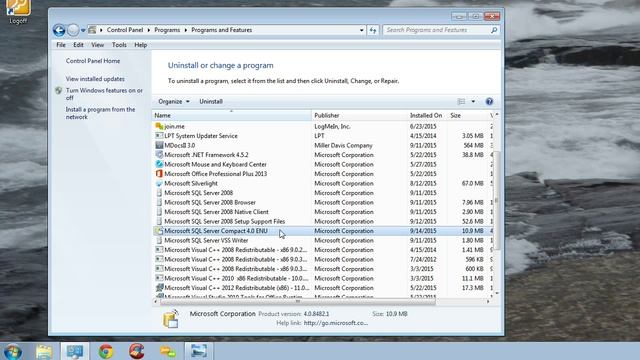The height and width of the screenshot is (360, 640).
Task: Go to Control Panel Home
Action: pyautogui.click(x=93, y=61)
